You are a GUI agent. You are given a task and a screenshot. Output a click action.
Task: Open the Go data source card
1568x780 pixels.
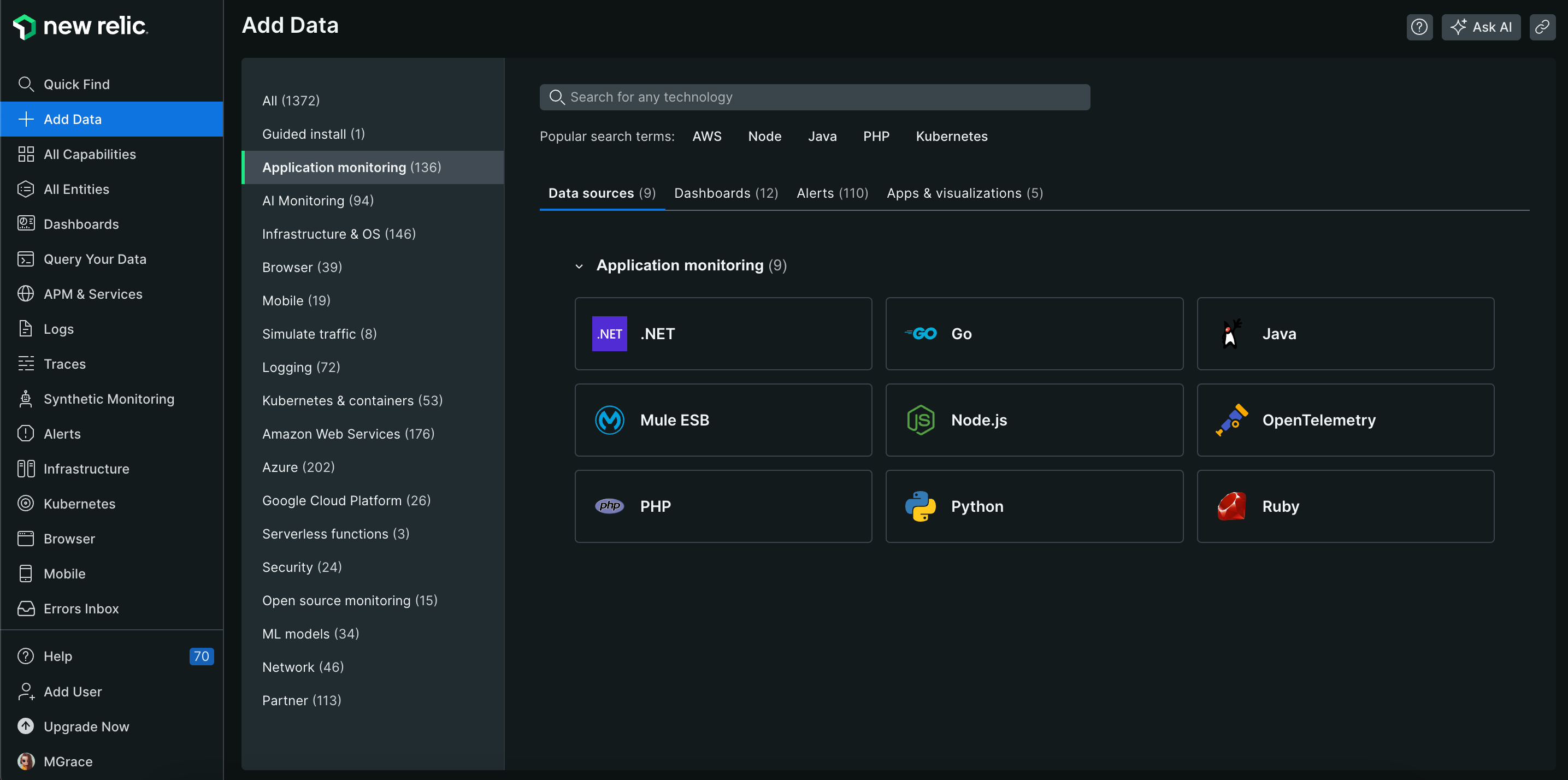(1034, 334)
